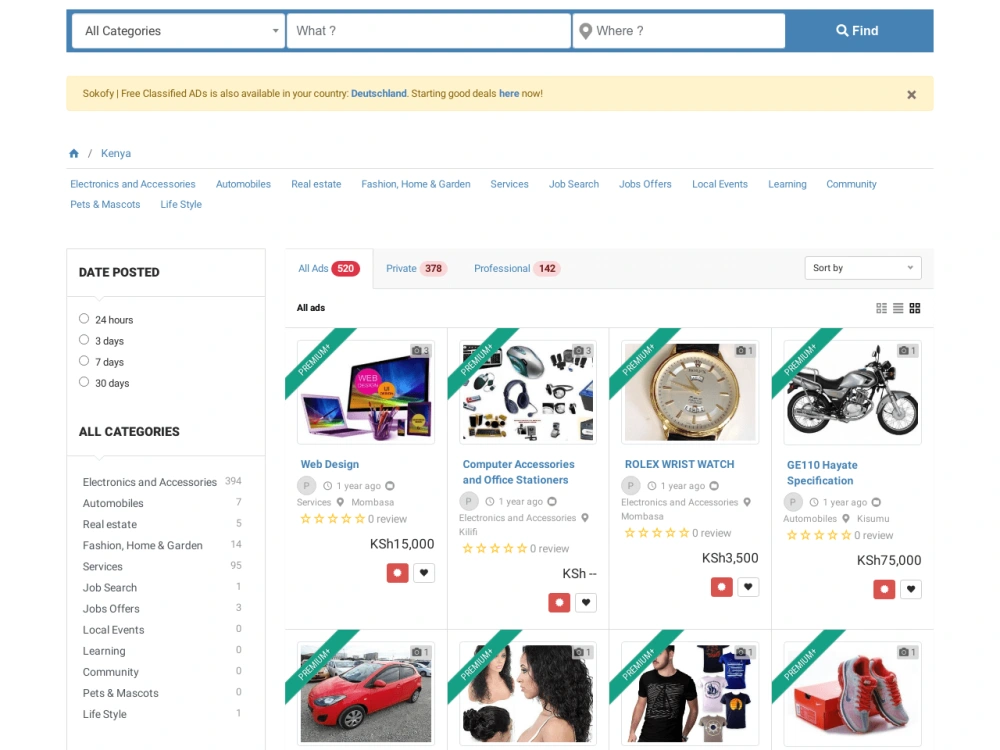Open Automobiles in top category menu

tap(243, 184)
